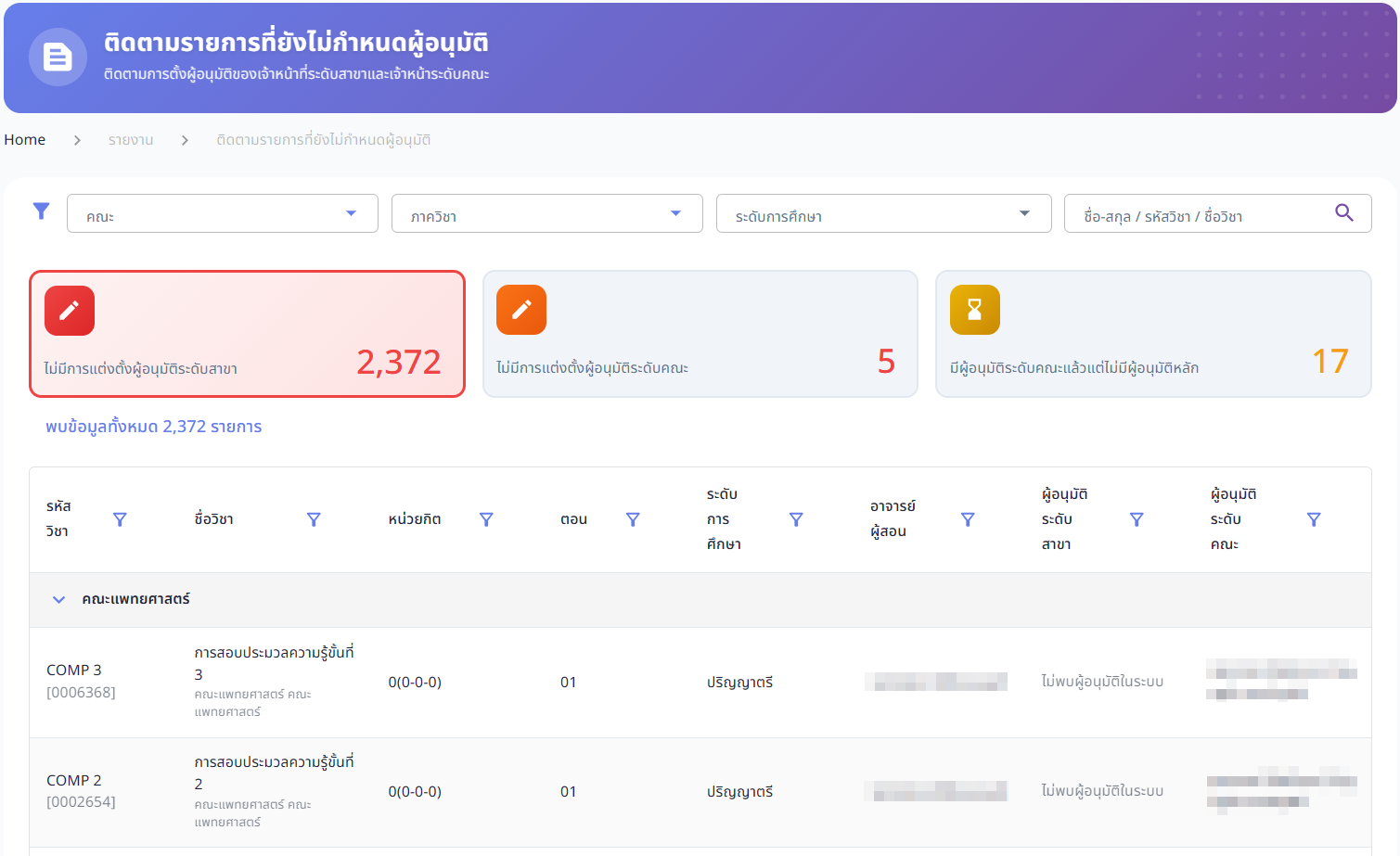
Task: Click the document icon in header banner
Action: [58, 57]
